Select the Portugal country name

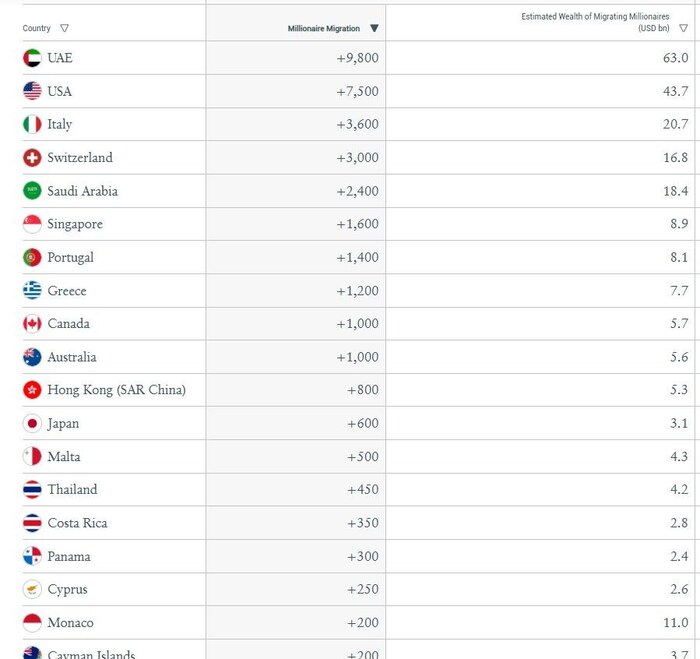(70, 257)
